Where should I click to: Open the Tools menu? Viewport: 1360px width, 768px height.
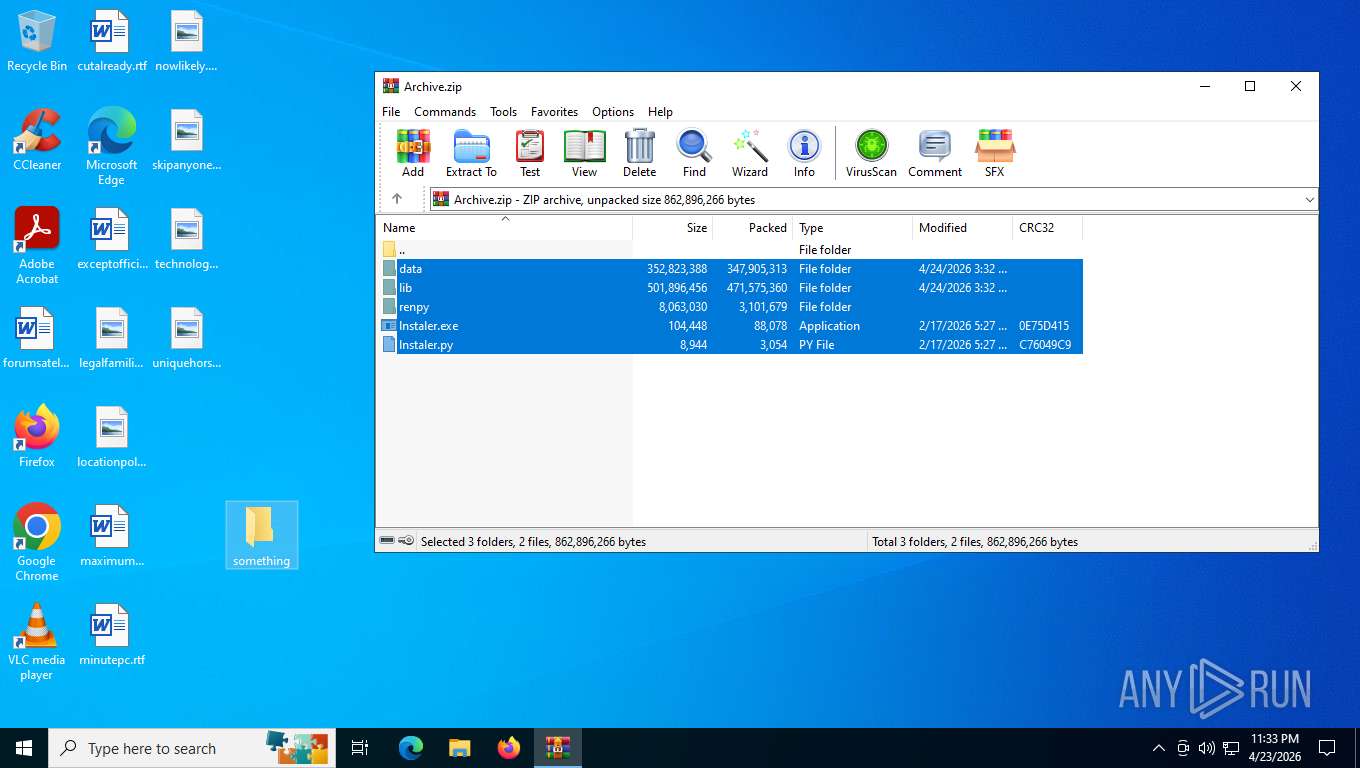503,112
